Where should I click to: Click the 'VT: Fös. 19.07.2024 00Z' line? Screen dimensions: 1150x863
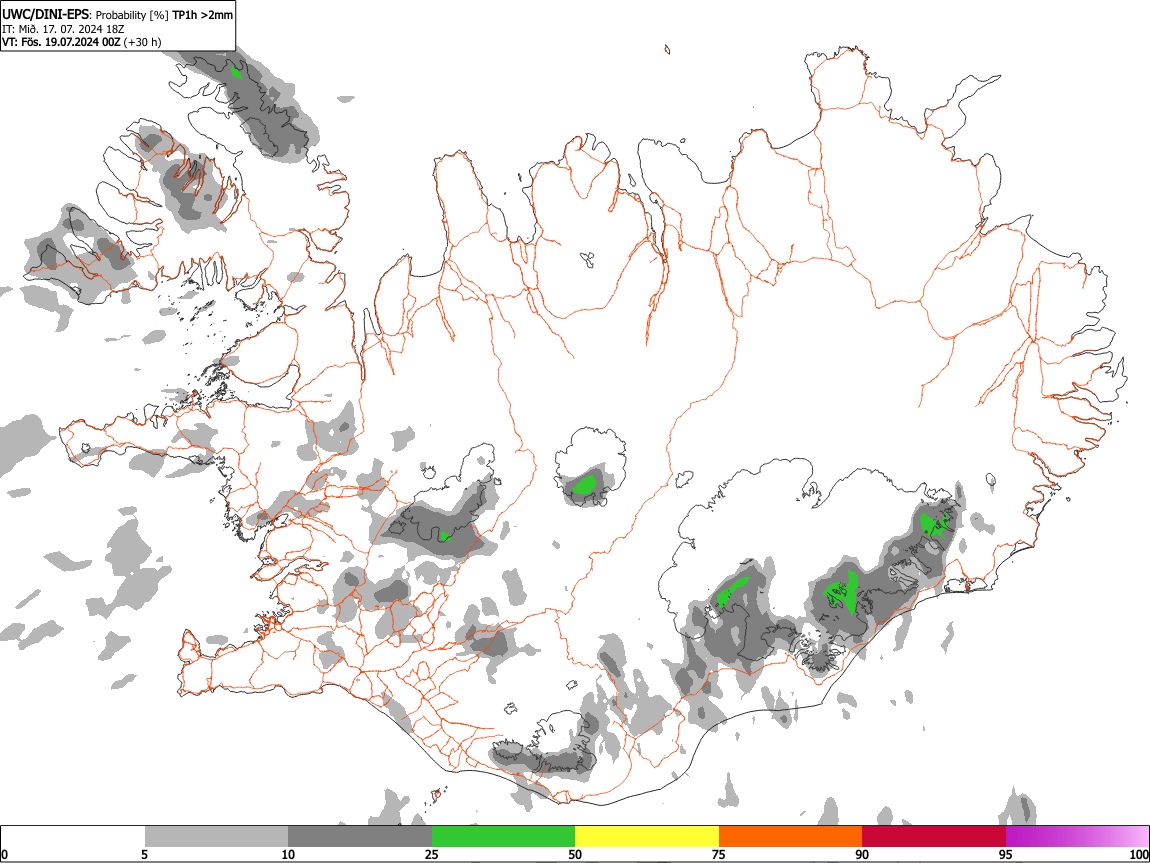tap(61, 42)
